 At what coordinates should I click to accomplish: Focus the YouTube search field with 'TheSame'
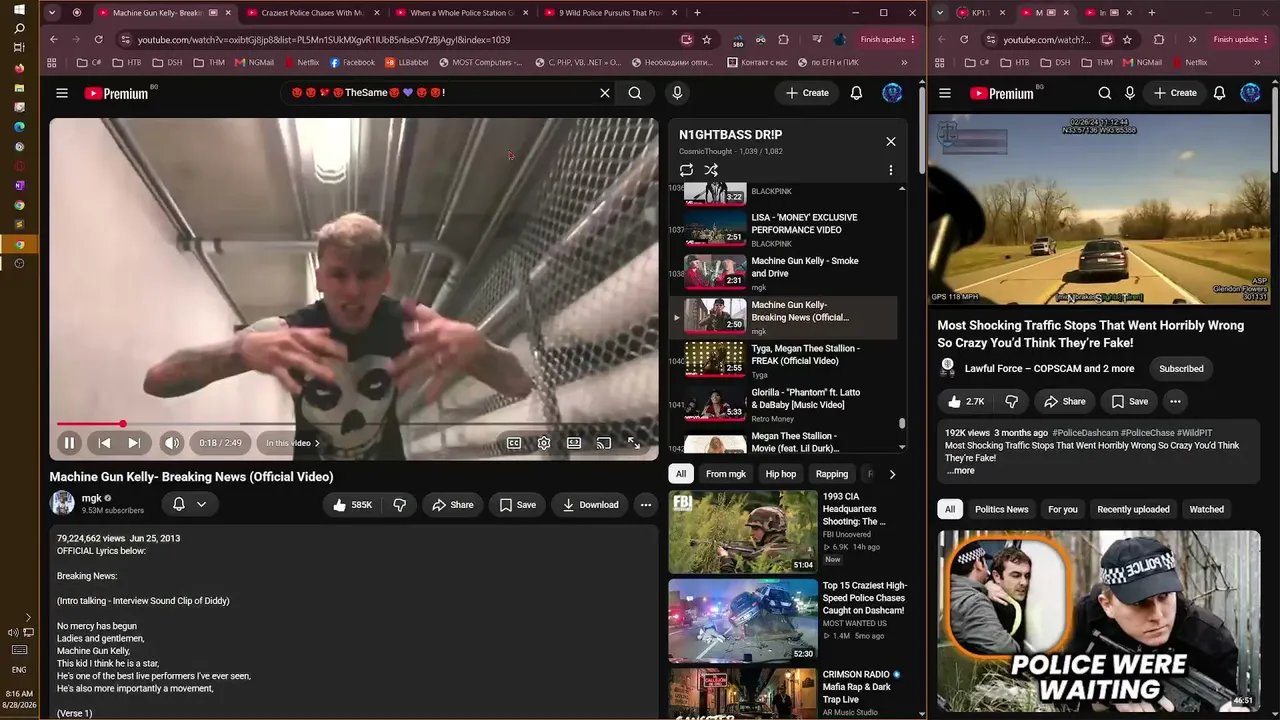tap(440, 93)
